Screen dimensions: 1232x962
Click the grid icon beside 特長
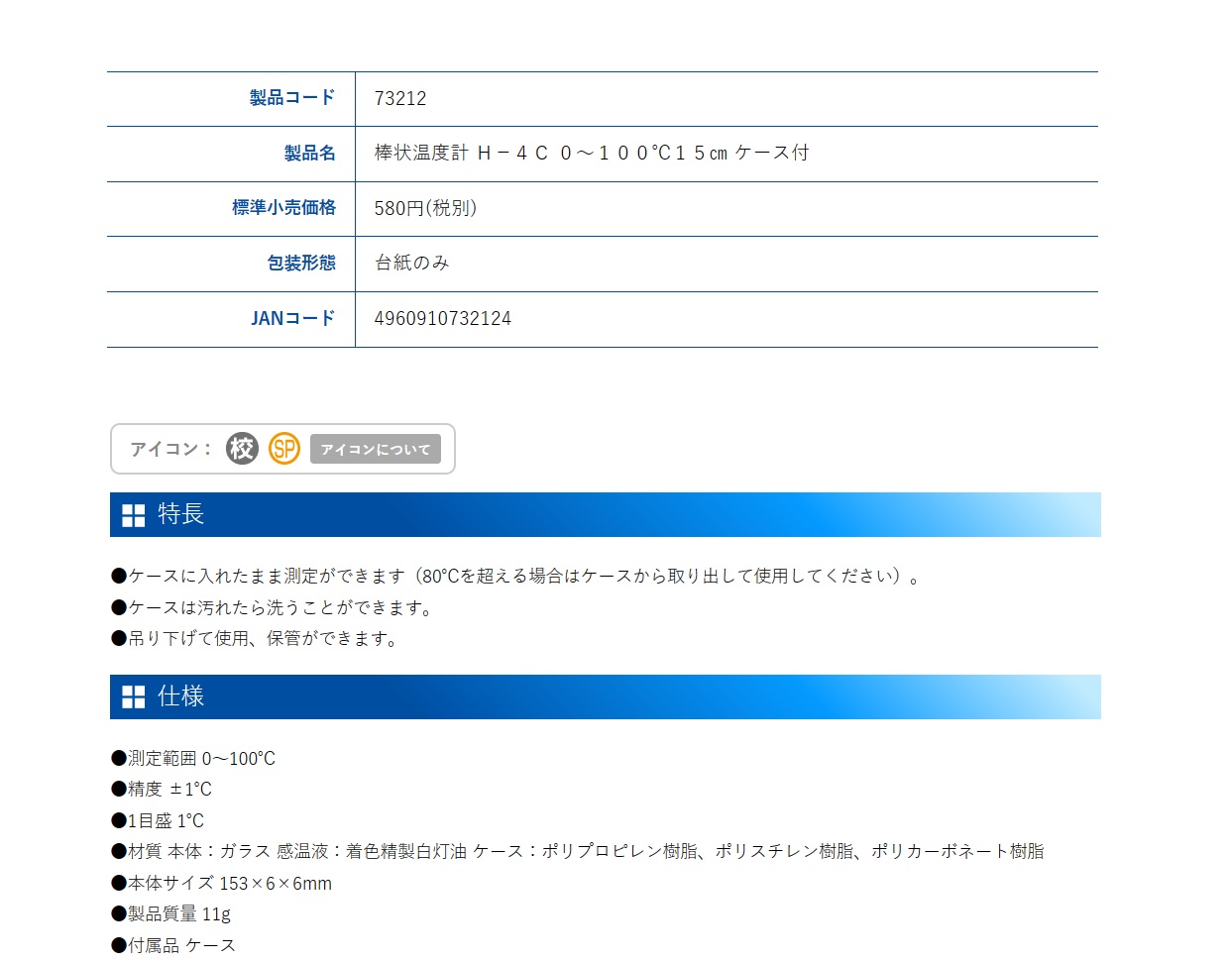134,515
